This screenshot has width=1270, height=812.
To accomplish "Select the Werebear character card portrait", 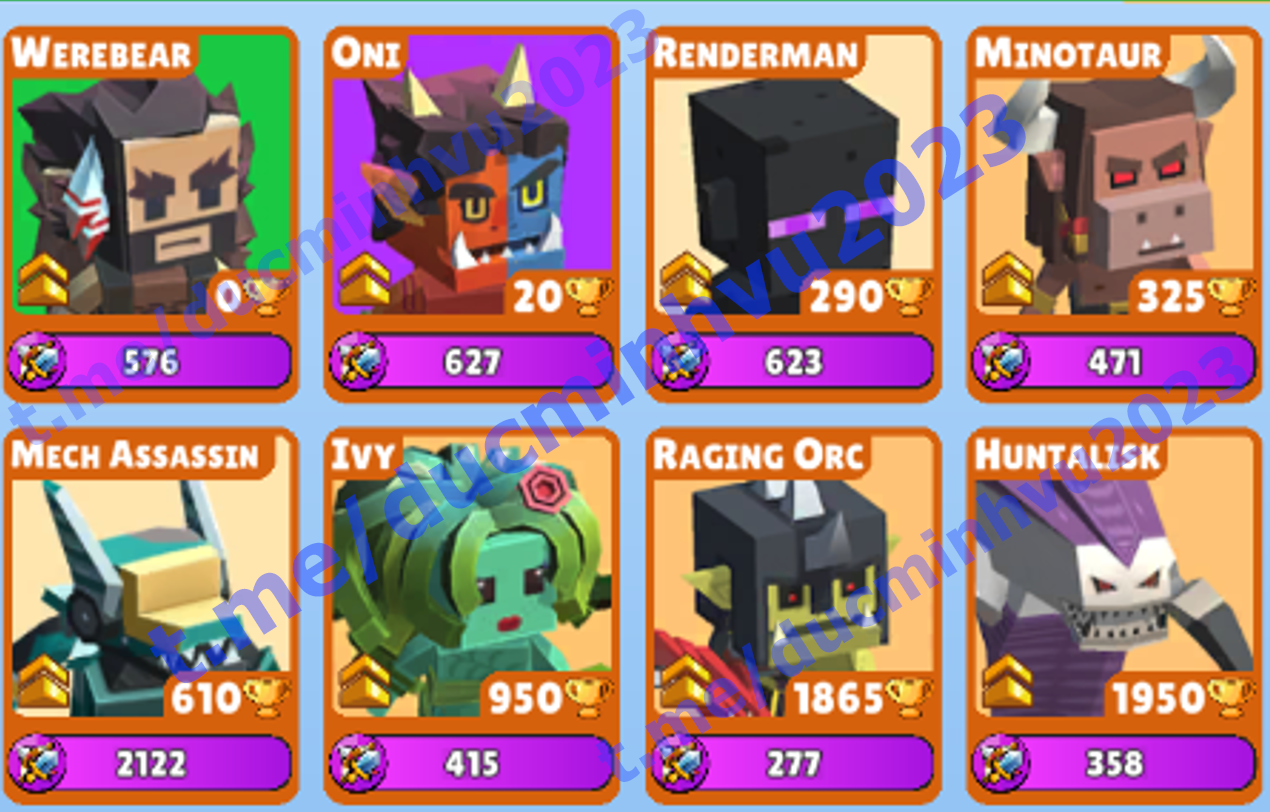I will click(151, 175).
